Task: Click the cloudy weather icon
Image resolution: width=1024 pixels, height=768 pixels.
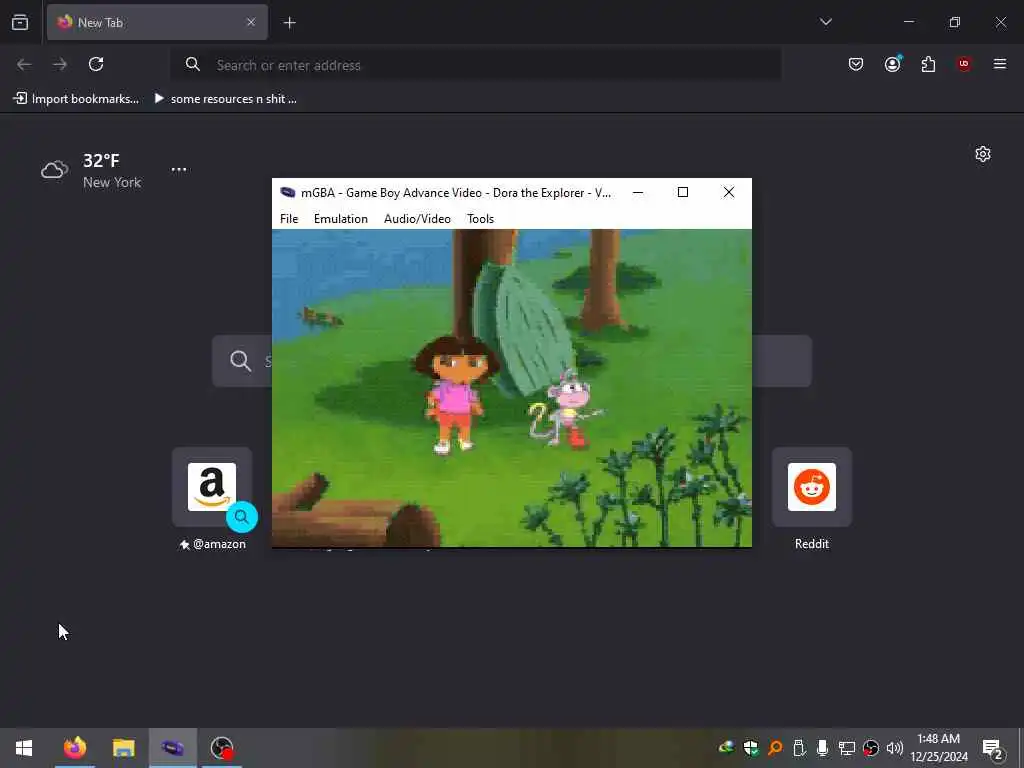Action: [54, 170]
